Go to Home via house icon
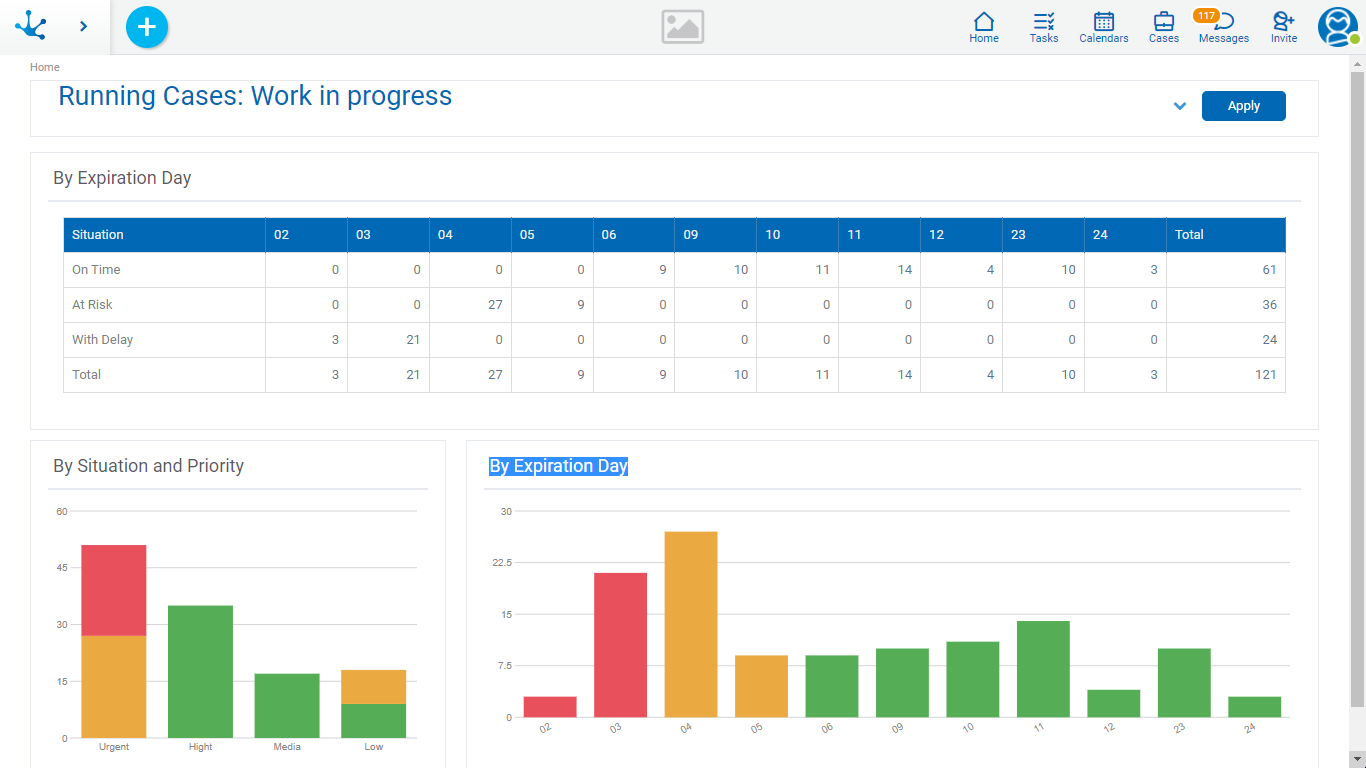This screenshot has width=1366, height=768. tap(984, 27)
